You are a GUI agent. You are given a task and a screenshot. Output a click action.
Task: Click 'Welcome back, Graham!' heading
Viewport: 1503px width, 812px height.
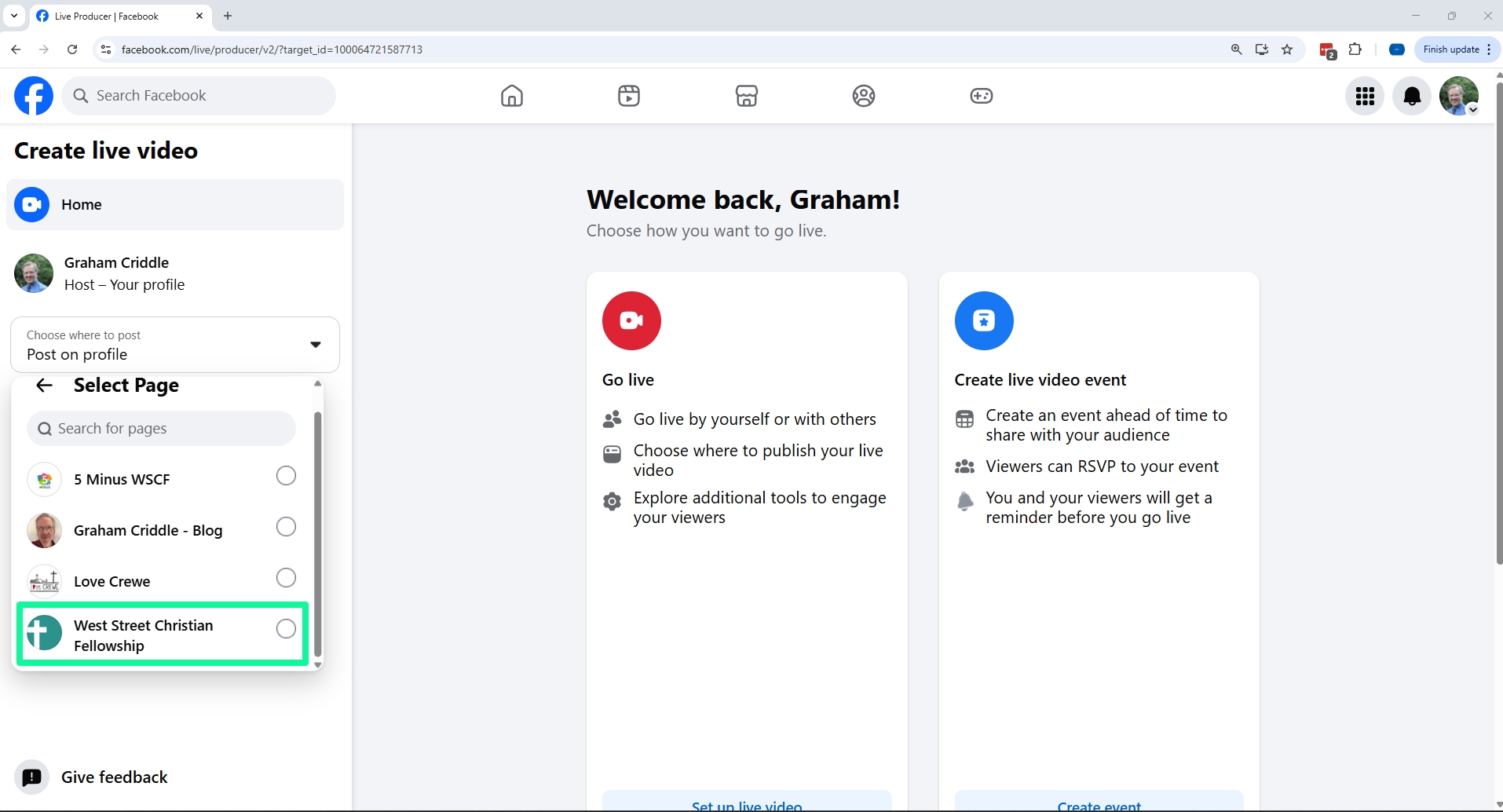(744, 199)
